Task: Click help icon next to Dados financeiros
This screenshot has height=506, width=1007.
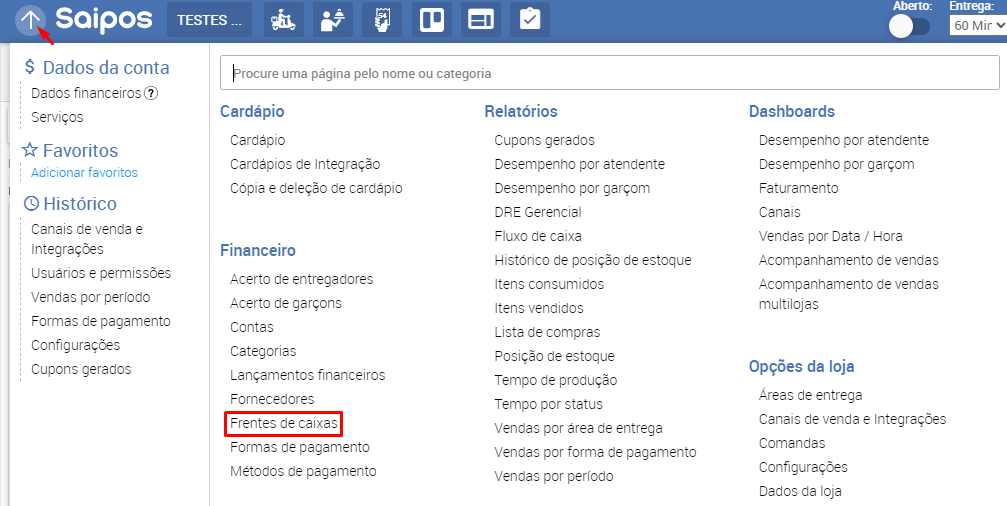Action: (151, 93)
